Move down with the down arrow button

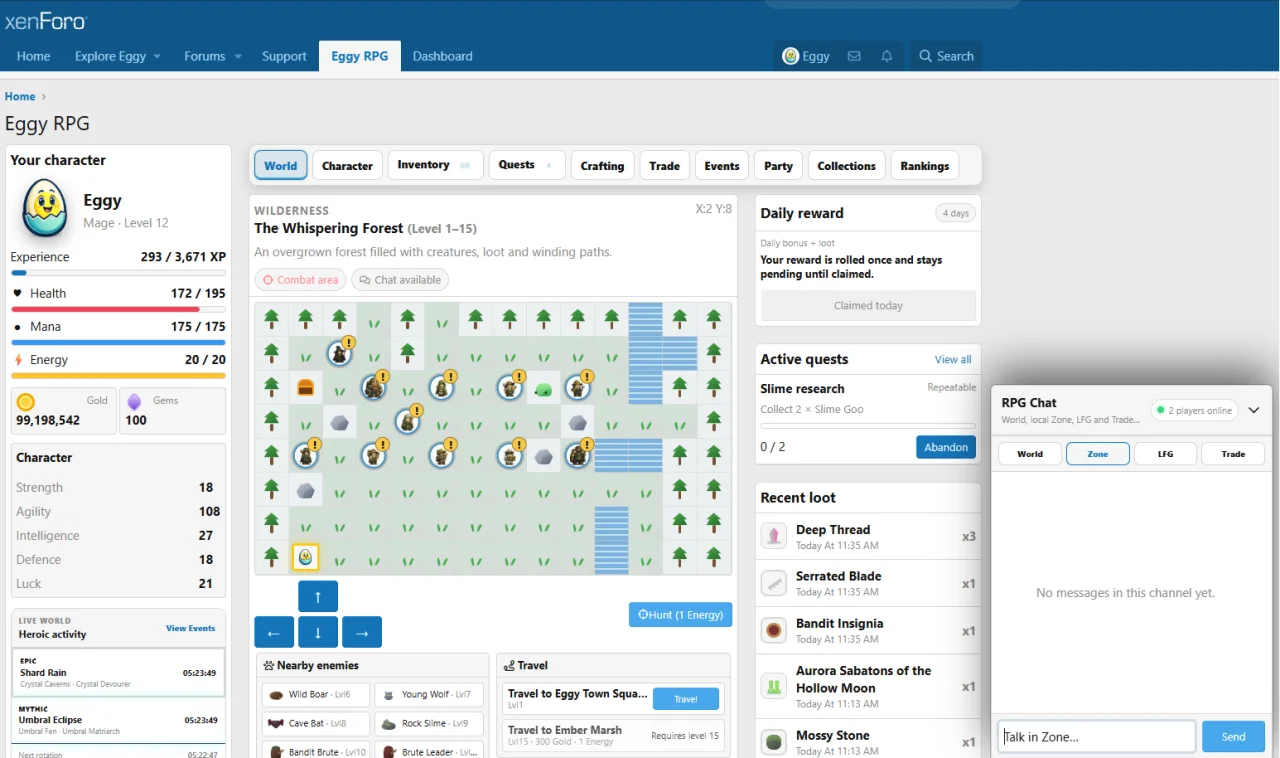click(318, 632)
